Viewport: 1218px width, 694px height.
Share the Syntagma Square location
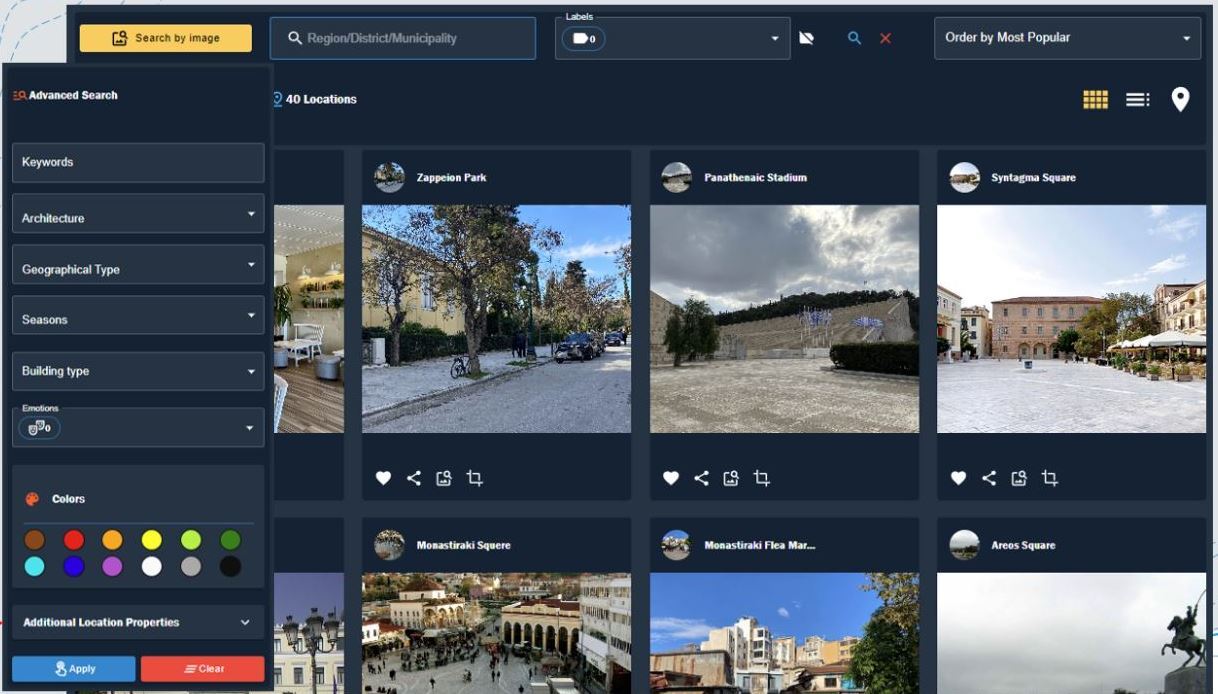[x=989, y=478]
